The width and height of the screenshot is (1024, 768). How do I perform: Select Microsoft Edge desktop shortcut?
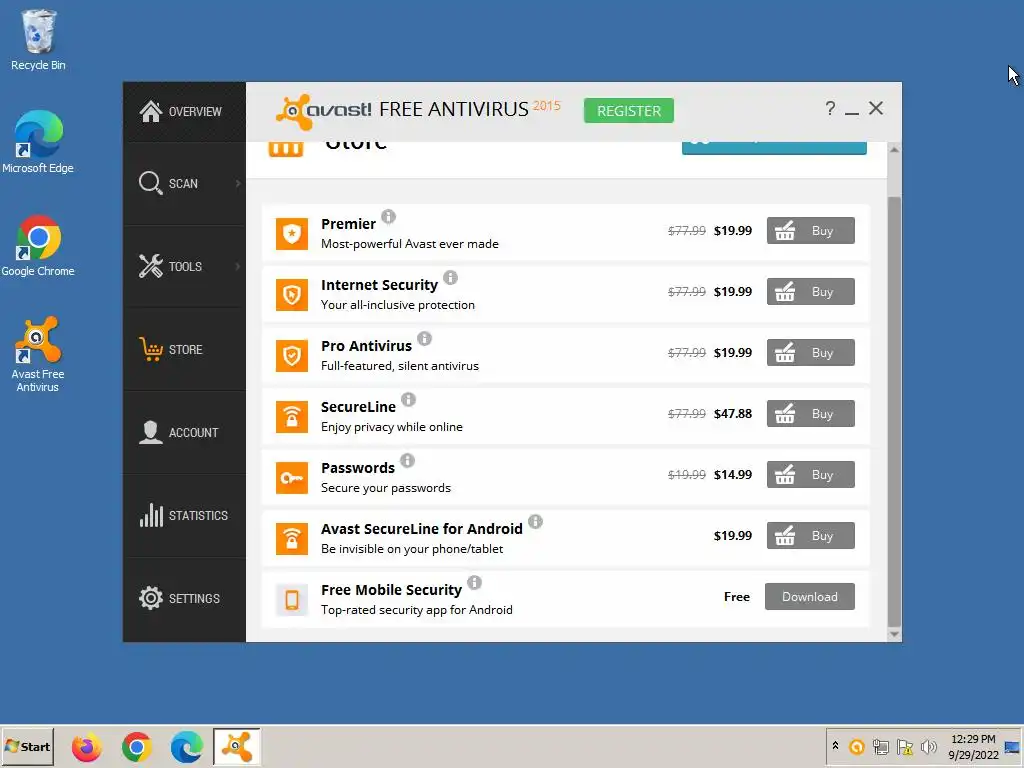(x=38, y=142)
